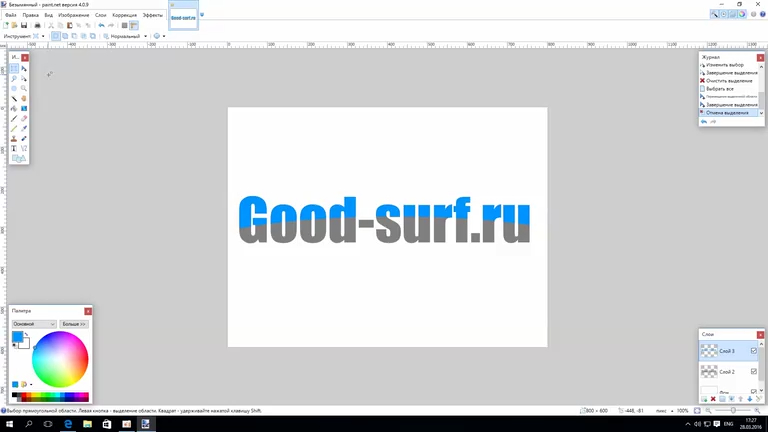Select the Eraser tool
This screenshot has height=432, width=768.
tap(24, 119)
